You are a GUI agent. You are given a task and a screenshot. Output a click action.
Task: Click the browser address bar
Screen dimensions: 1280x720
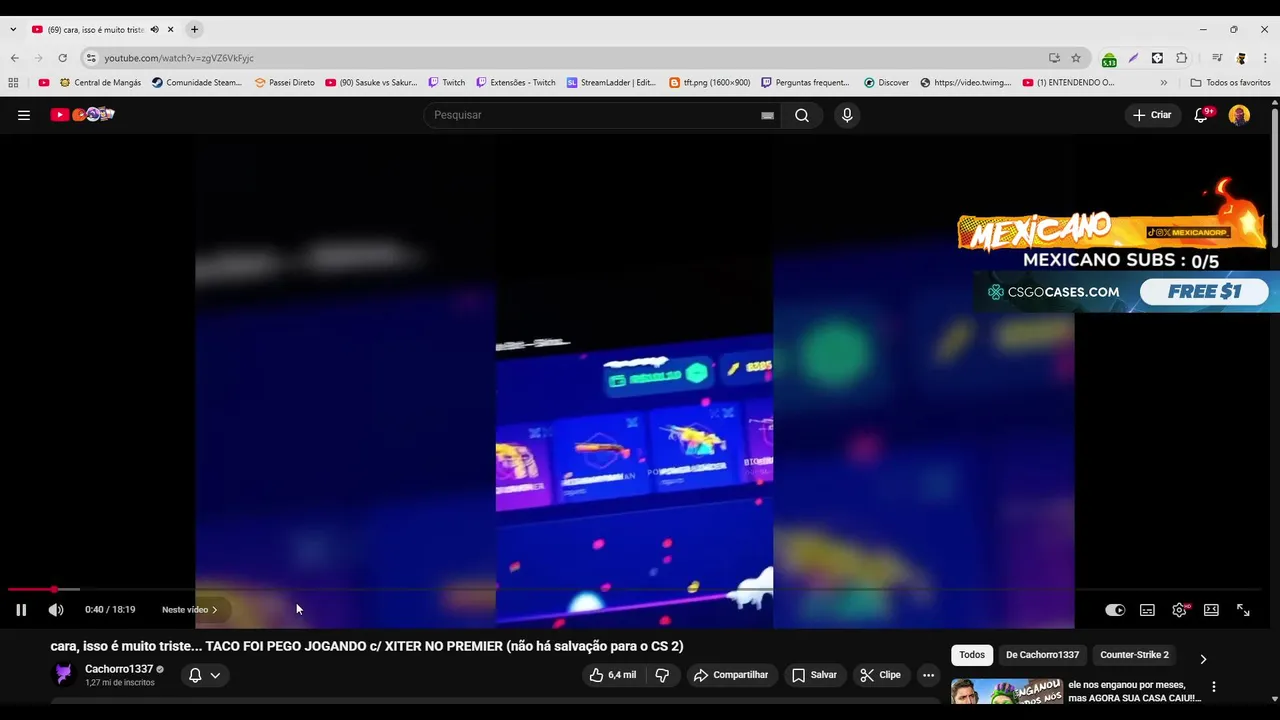[x=570, y=58]
